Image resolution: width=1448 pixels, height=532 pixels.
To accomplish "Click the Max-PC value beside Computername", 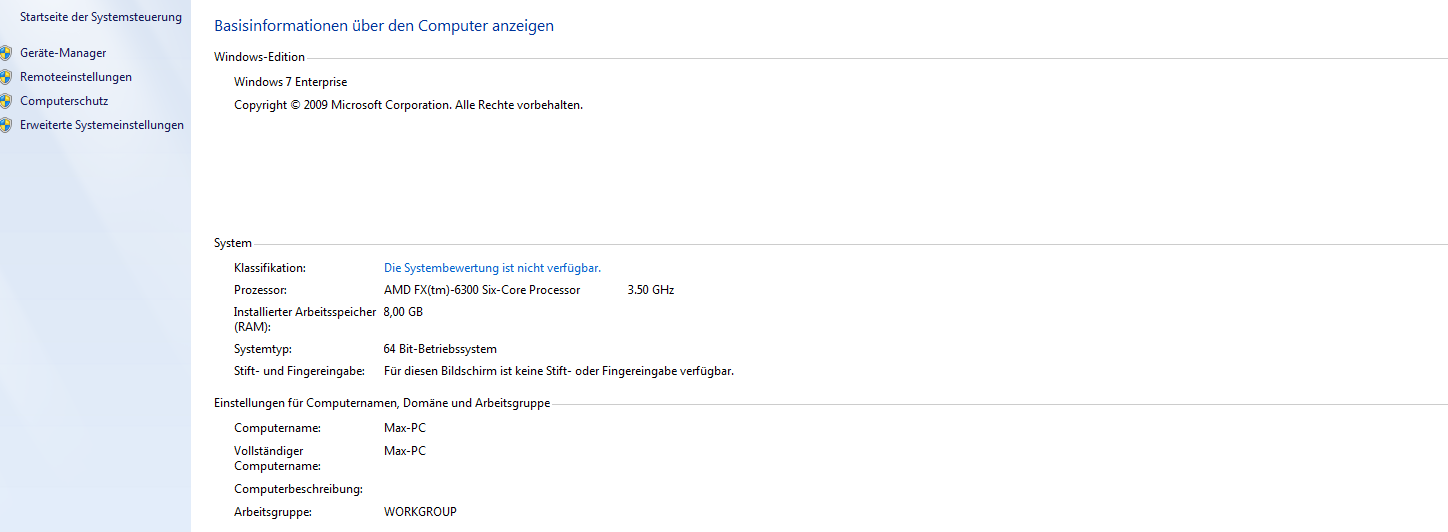I will (405, 428).
